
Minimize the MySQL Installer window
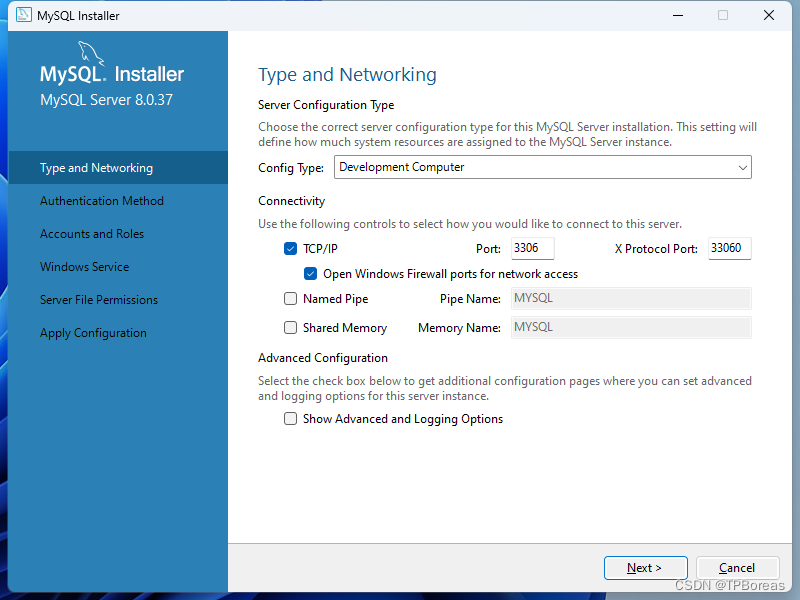pyautogui.click(x=678, y=15)
